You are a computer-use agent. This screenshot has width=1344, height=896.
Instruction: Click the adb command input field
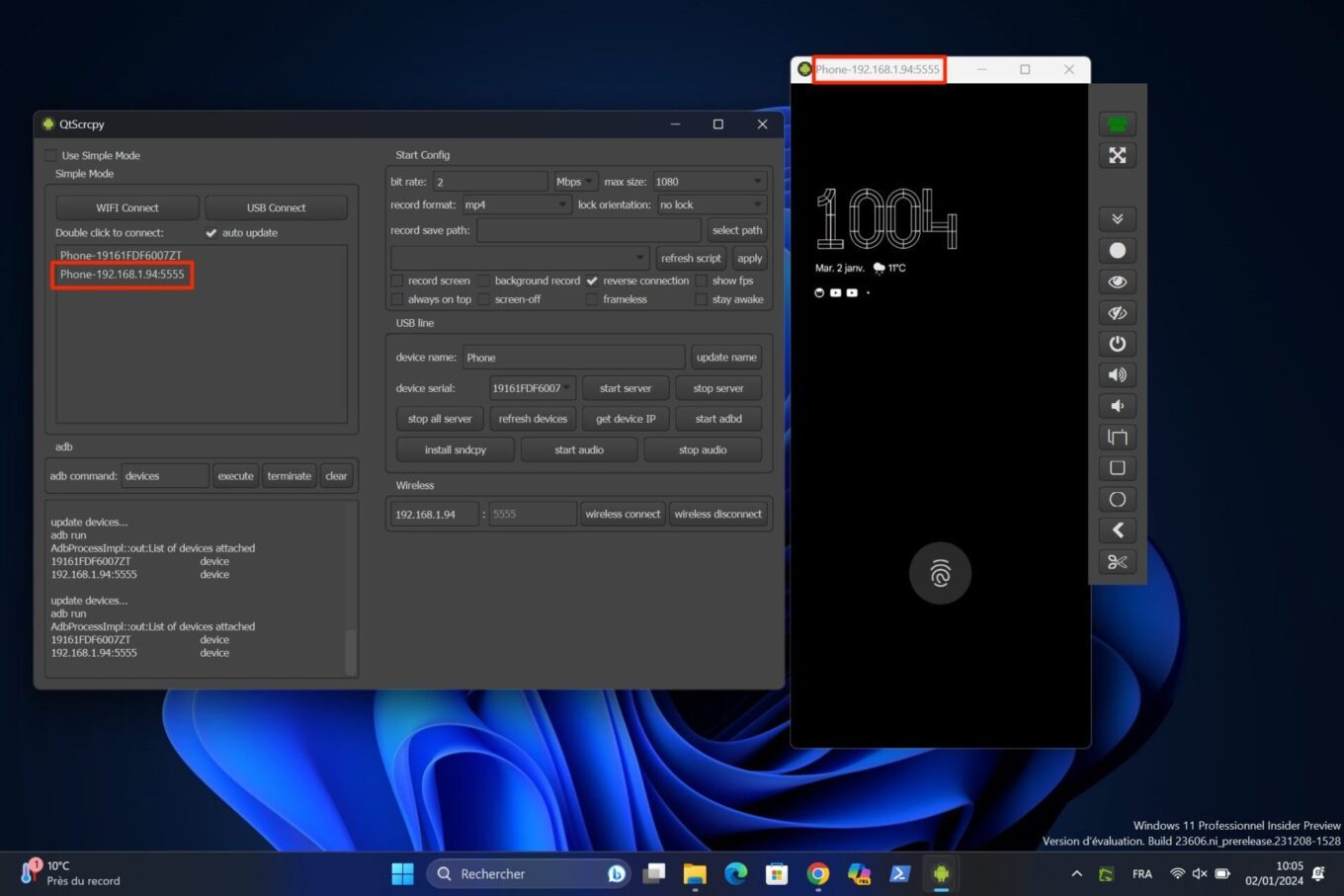(165, 476)
